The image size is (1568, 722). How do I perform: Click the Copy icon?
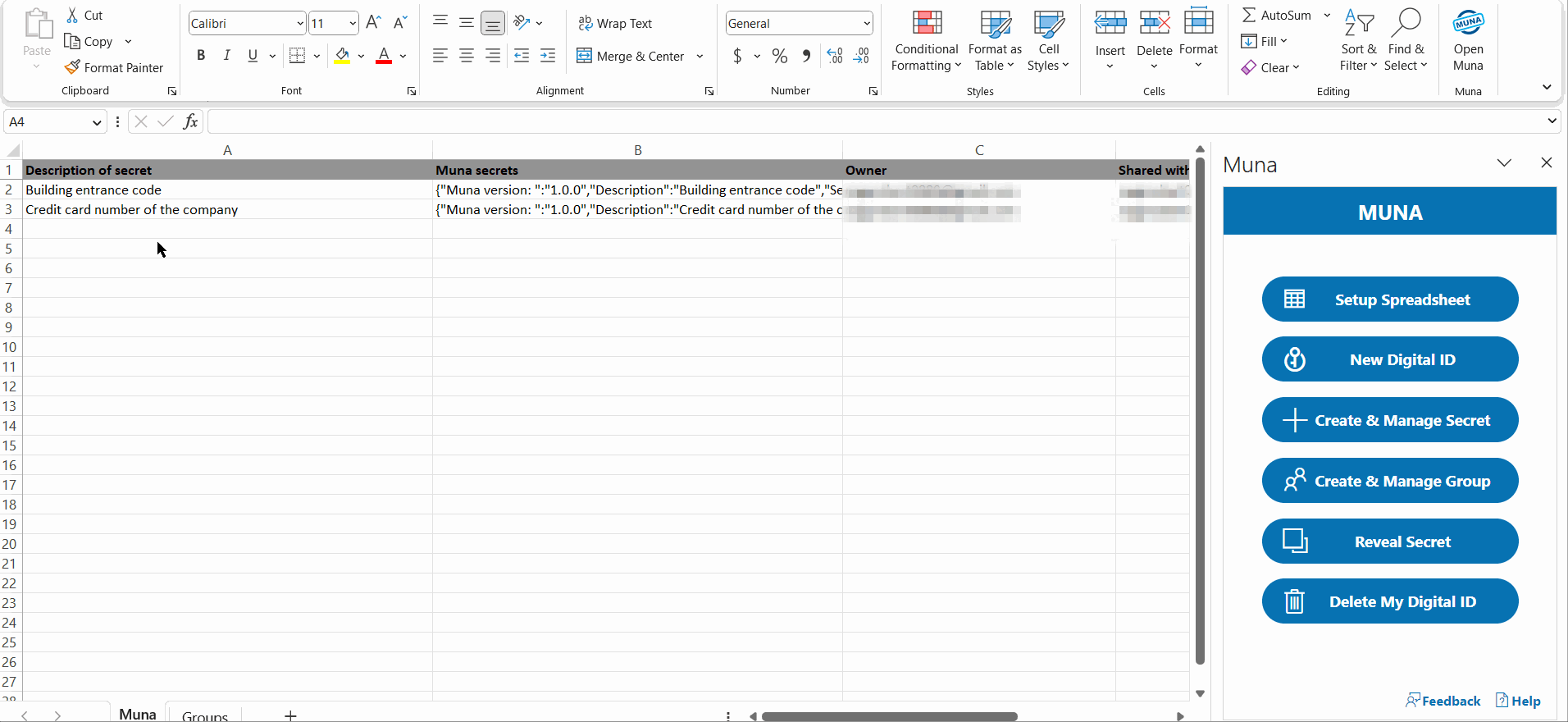click(72, 41)
